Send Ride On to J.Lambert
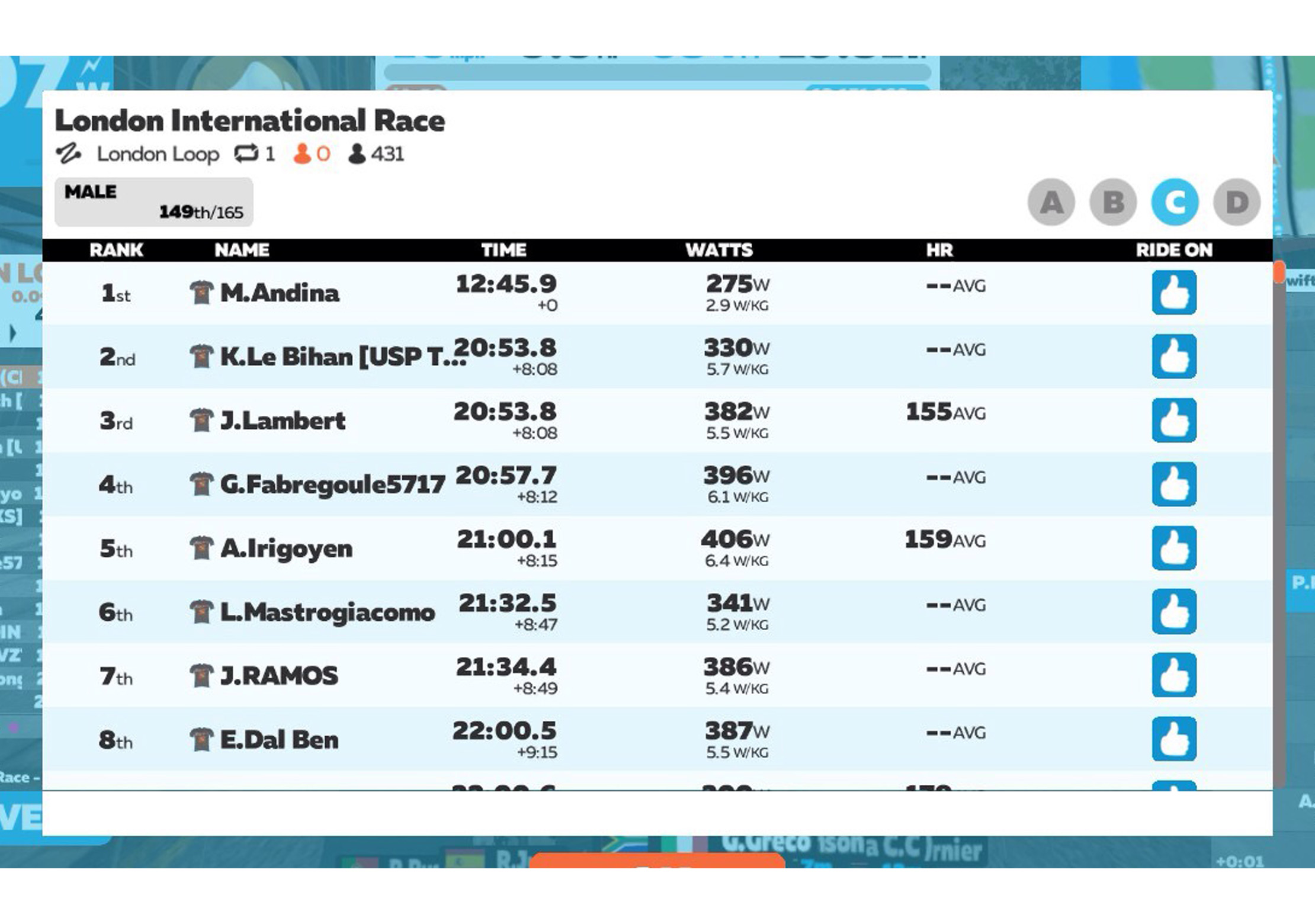 (1173, 421)
